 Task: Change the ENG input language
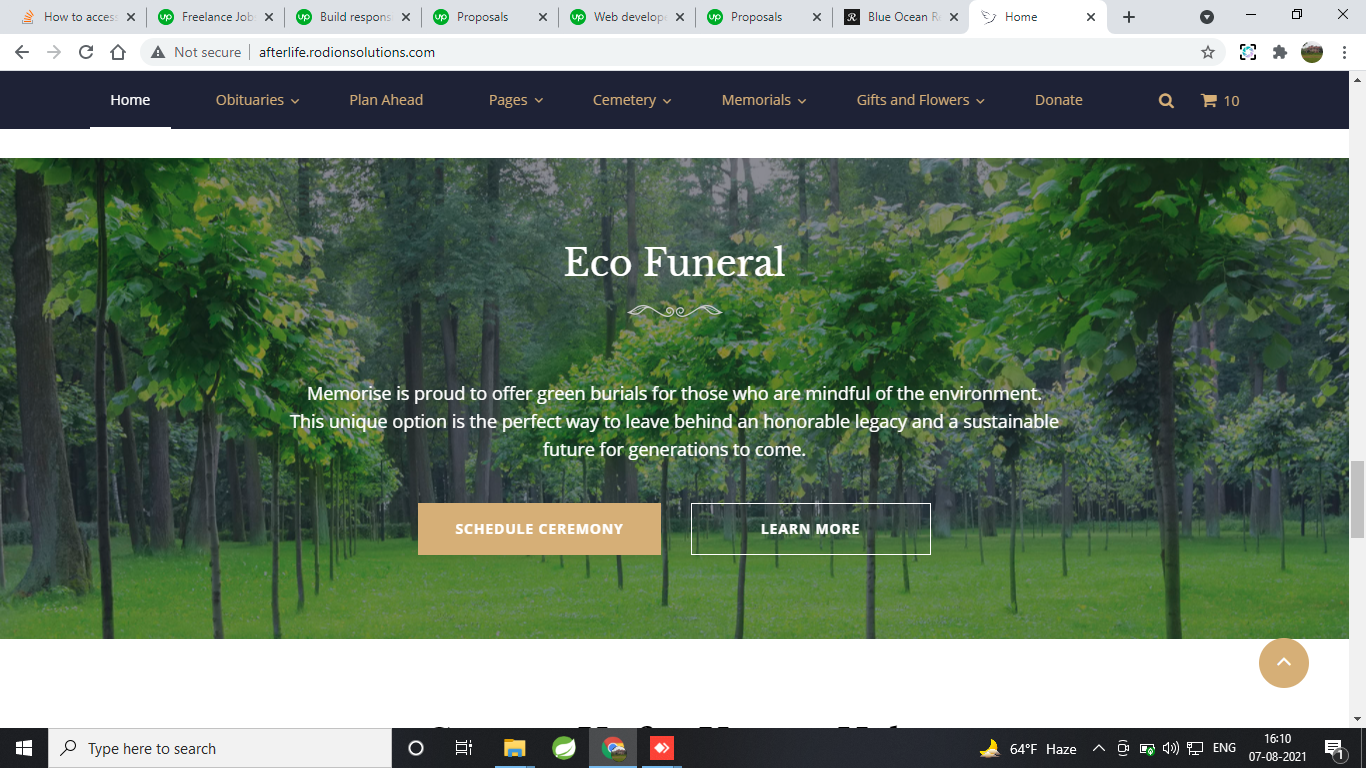(1224, 748)
